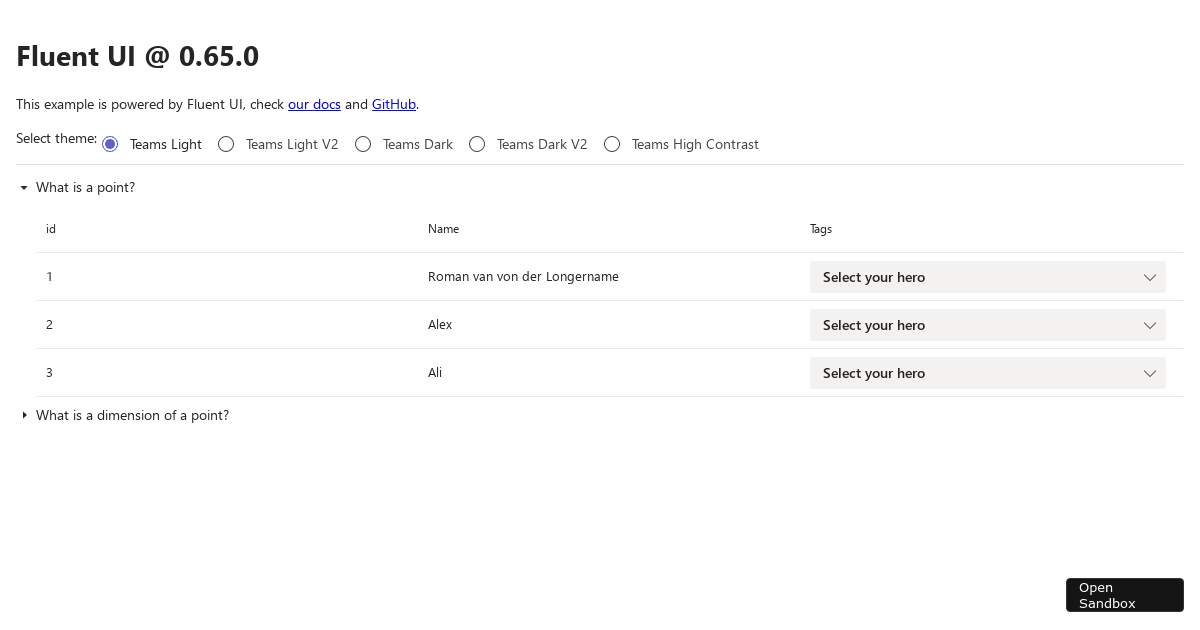Select the Teams Light V2 theme
Screen dimensions: 1200x630
click(225, 144)
